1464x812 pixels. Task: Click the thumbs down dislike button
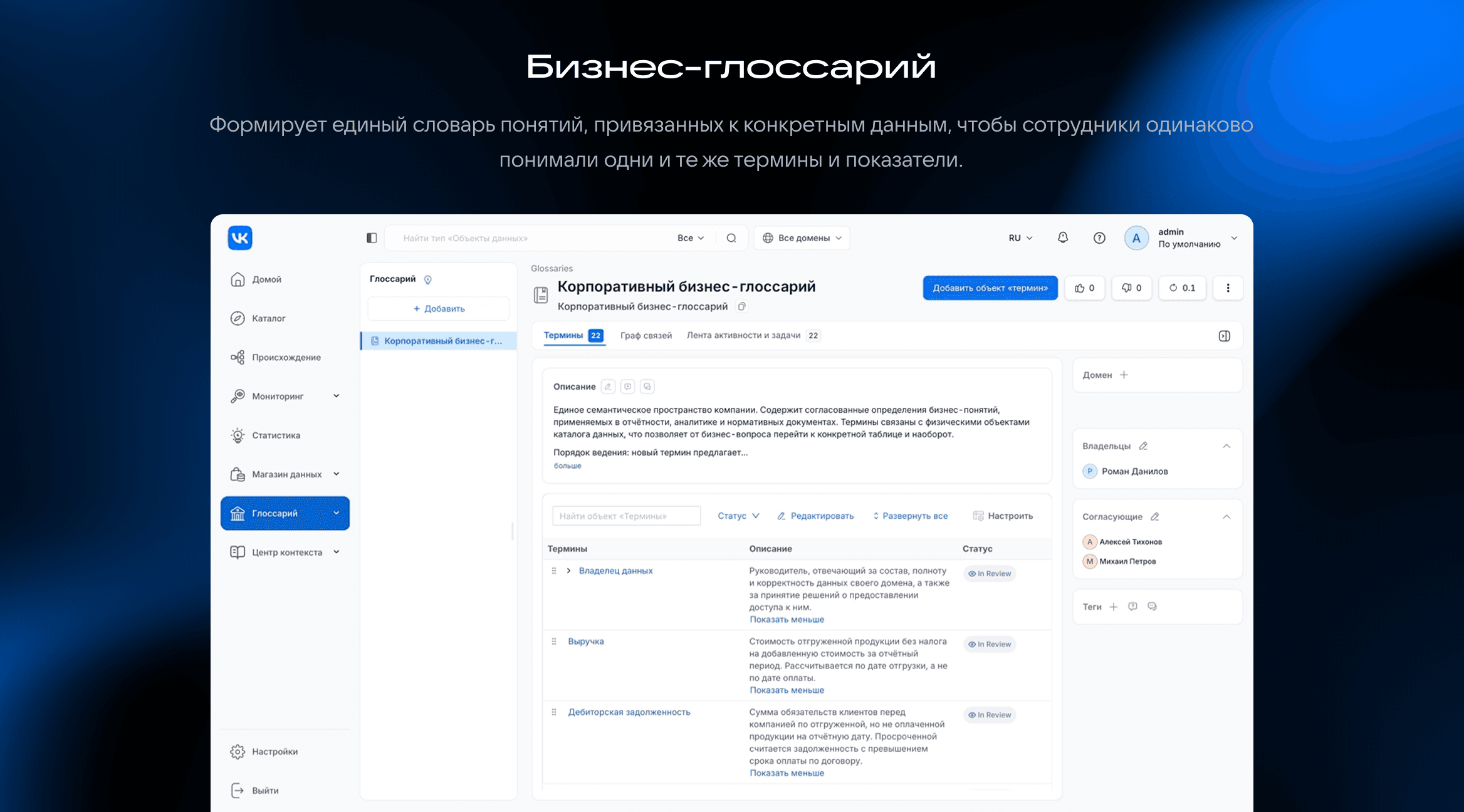(1132, 288)
